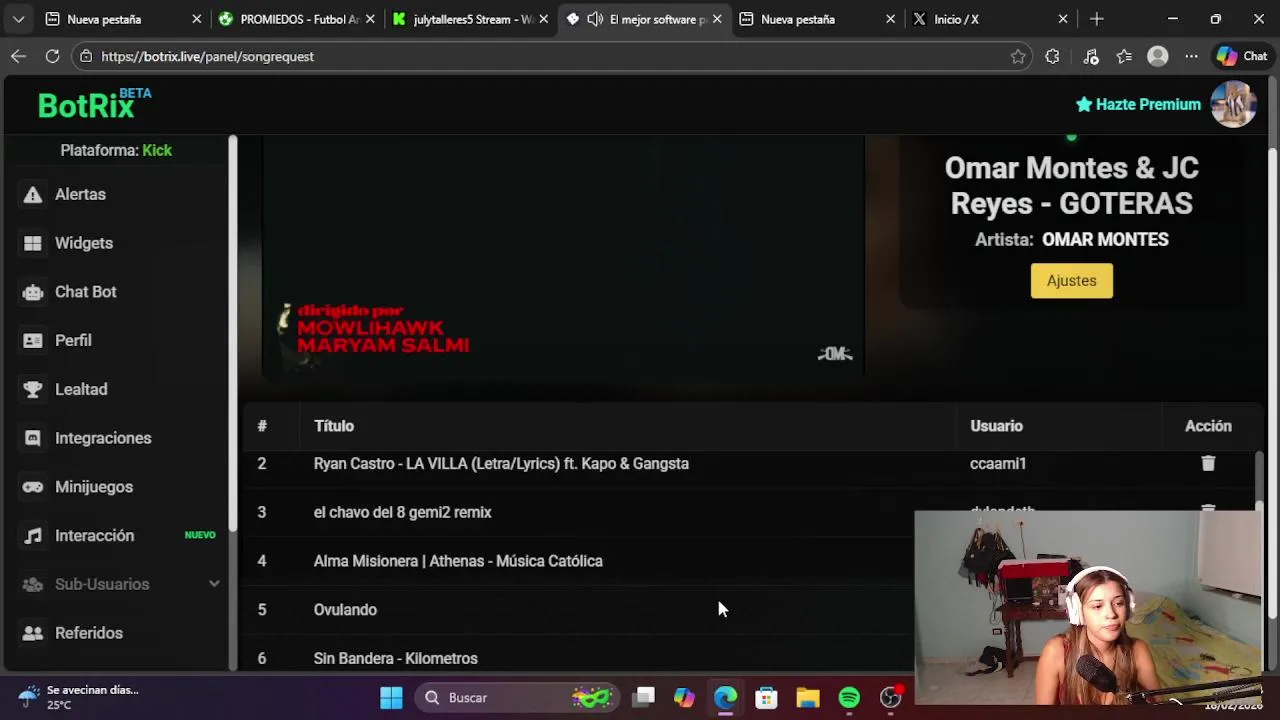Click the Ajustes button
This screenshot has height=720, width=1280.
pos(1072,281)
